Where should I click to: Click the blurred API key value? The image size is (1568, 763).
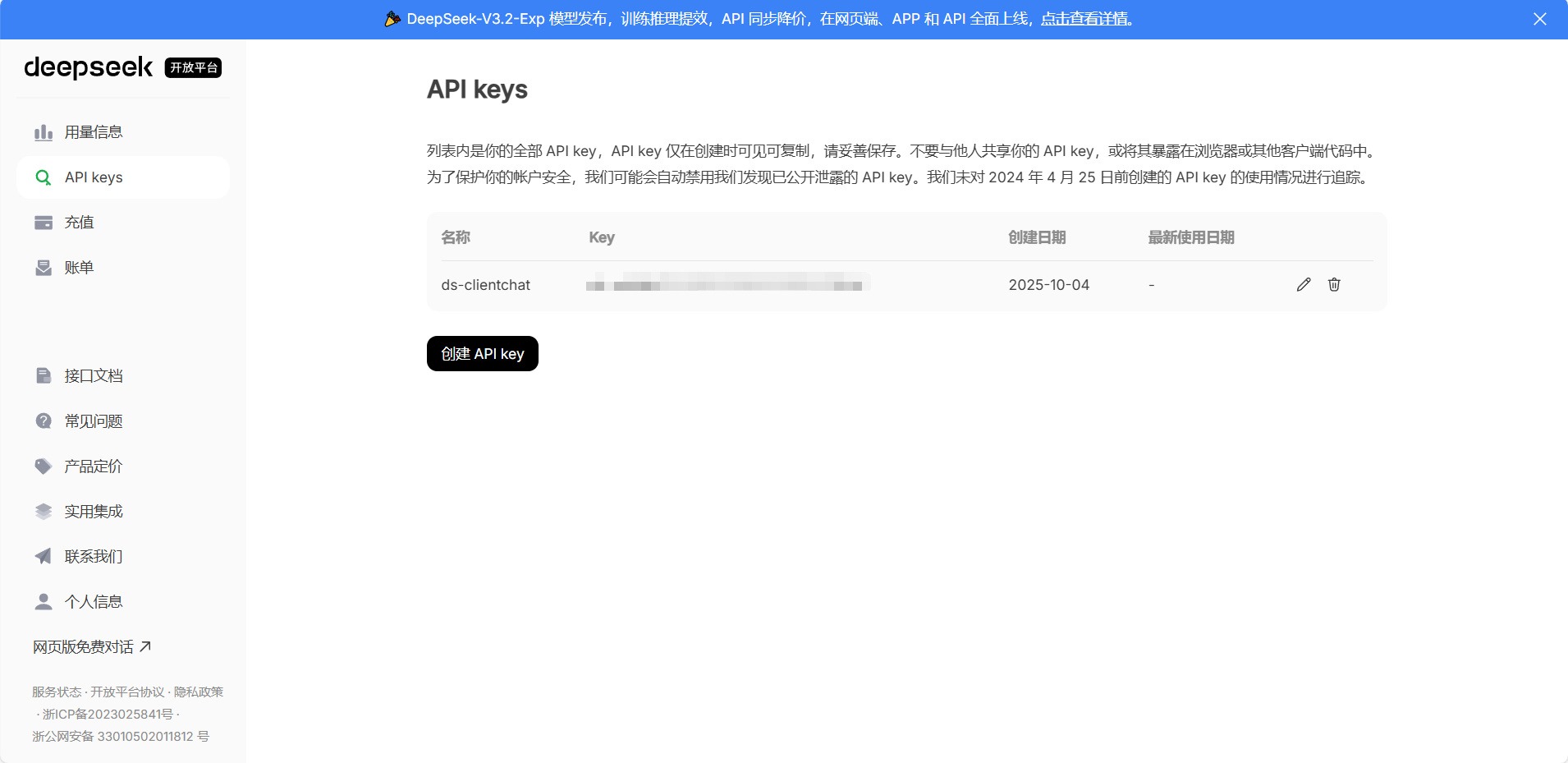[727, 284]
